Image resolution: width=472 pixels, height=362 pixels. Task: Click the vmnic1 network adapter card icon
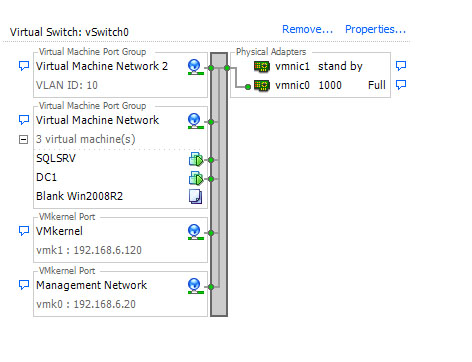pos(262,66)
